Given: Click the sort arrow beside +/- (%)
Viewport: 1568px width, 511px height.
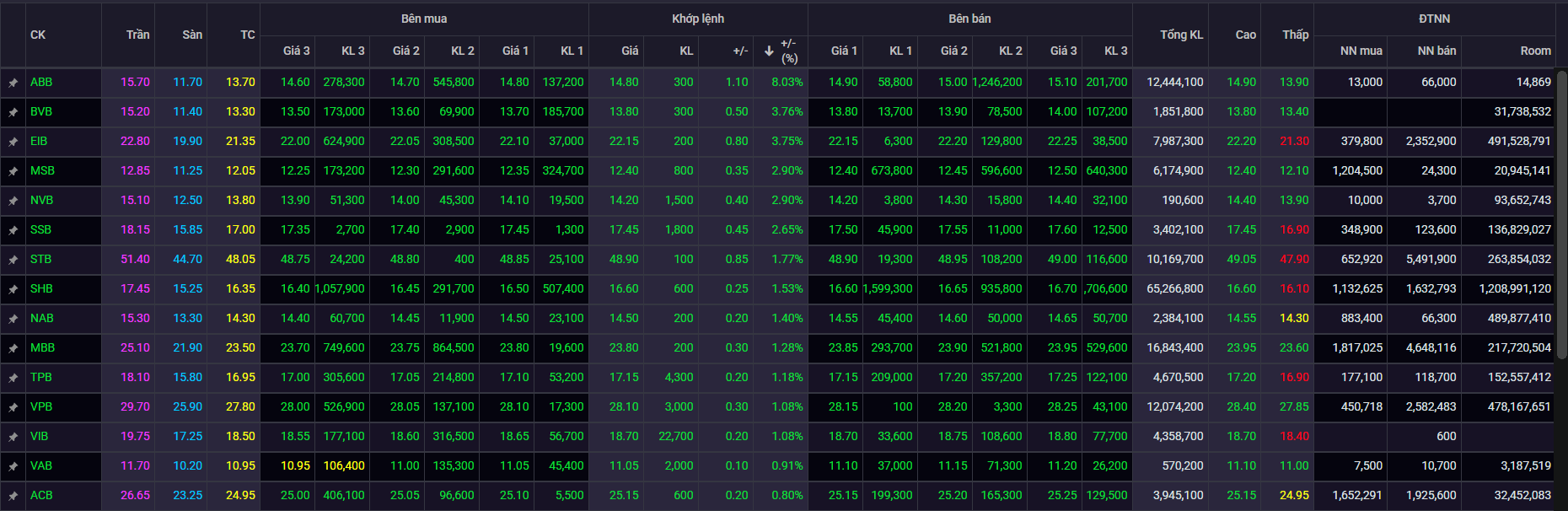Looking at the screenshot, I should click(x=769, y=51).
